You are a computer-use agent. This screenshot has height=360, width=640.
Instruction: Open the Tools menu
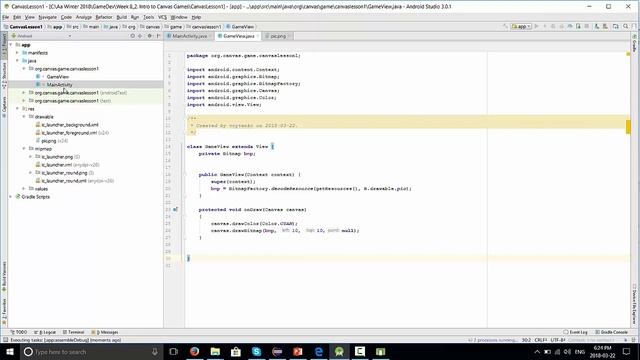149,17
